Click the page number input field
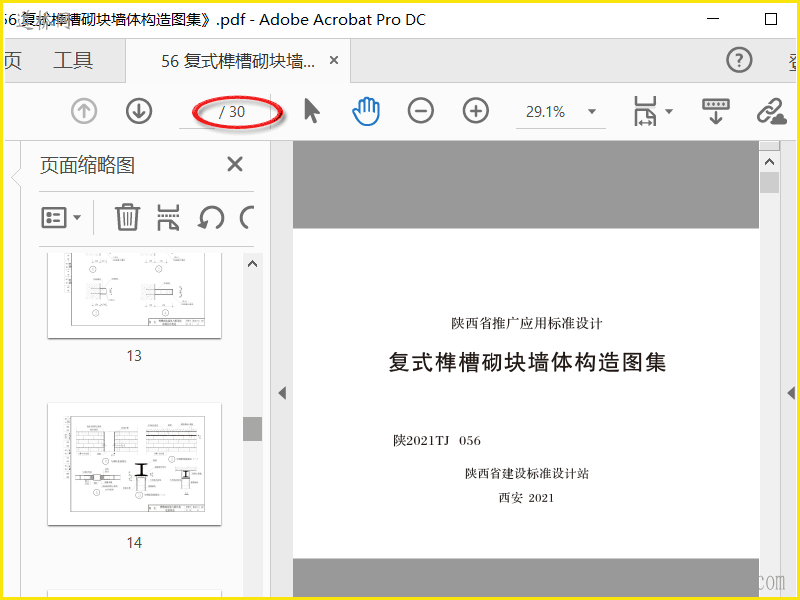Viewport: 800px width, 600px height. pos(199,111)
